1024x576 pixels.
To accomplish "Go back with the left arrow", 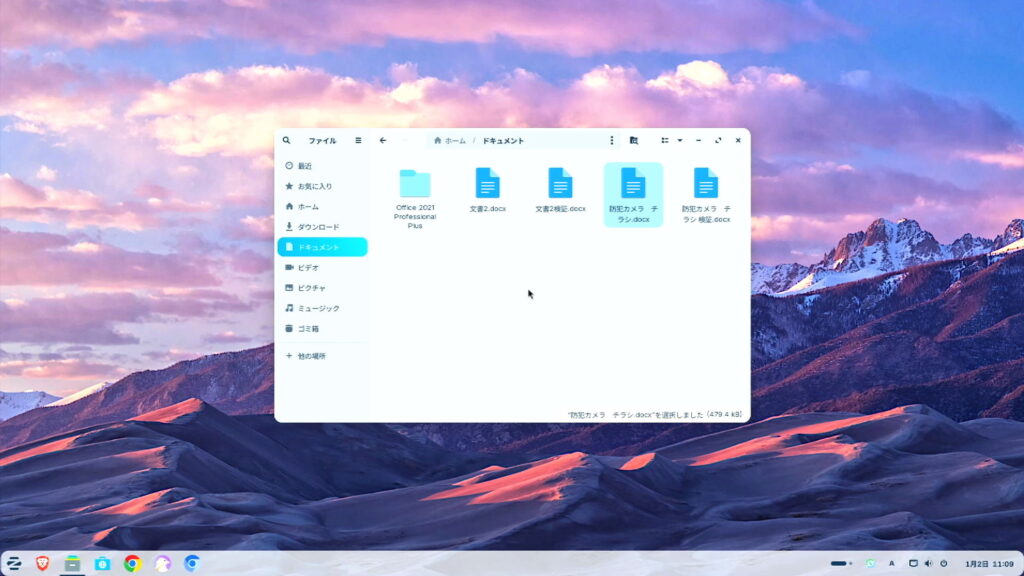I will [383, 141].
